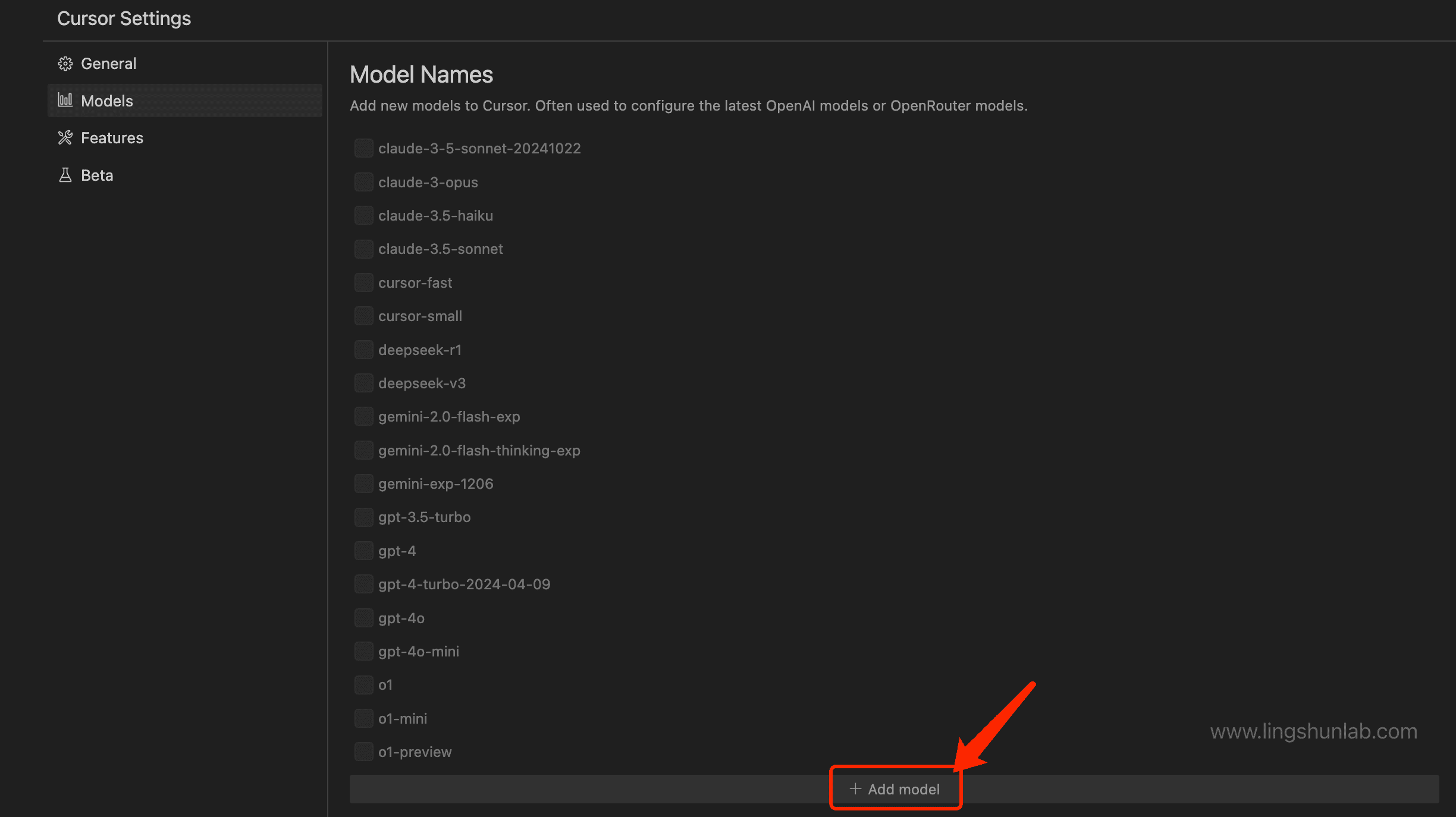The height and width of the screenshot is (817, 1456).
Task: Enable the deepseek-r1 checkbox
Action: [x=363, y=350]
